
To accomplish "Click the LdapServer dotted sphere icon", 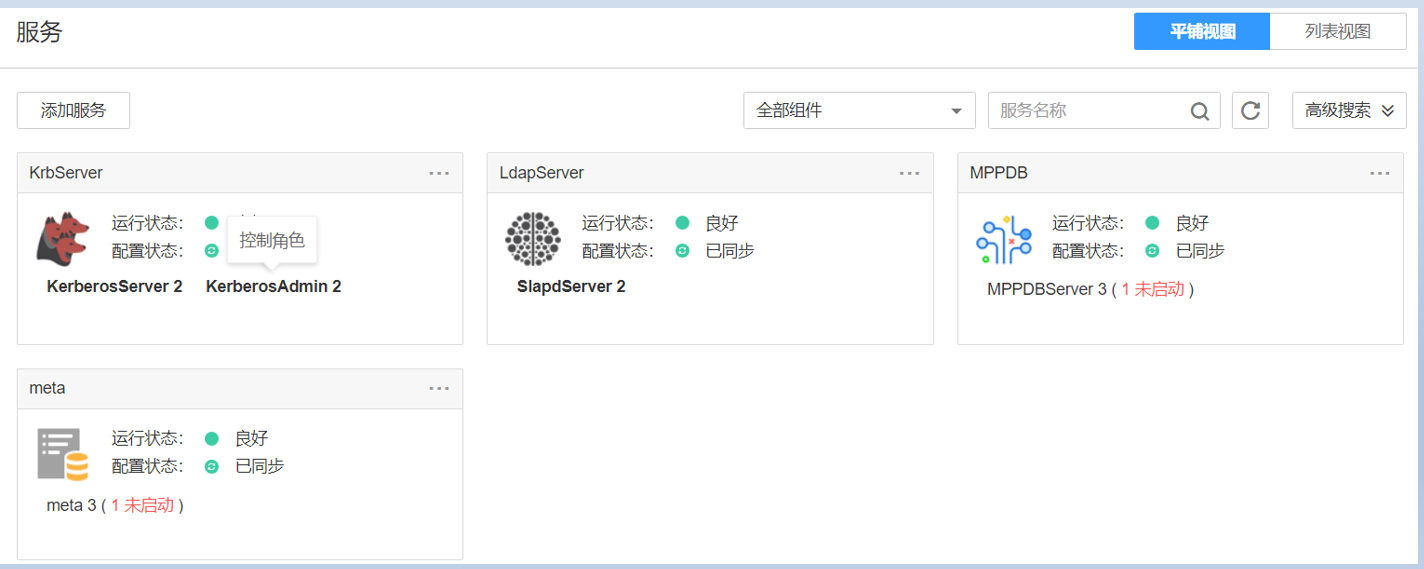I will (x=533, y=238).
